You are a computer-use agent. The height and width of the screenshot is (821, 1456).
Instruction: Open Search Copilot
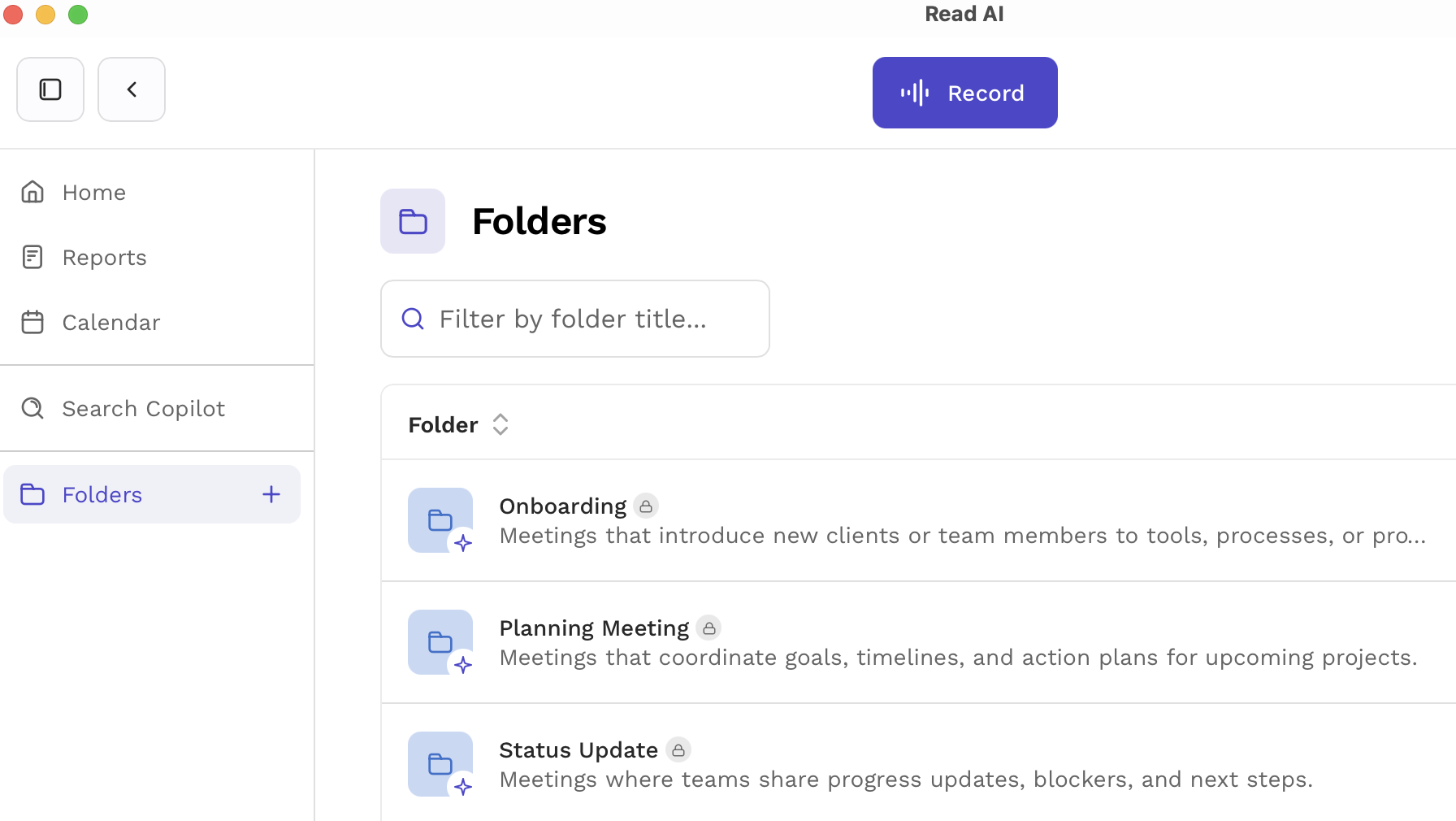(143, 409)
